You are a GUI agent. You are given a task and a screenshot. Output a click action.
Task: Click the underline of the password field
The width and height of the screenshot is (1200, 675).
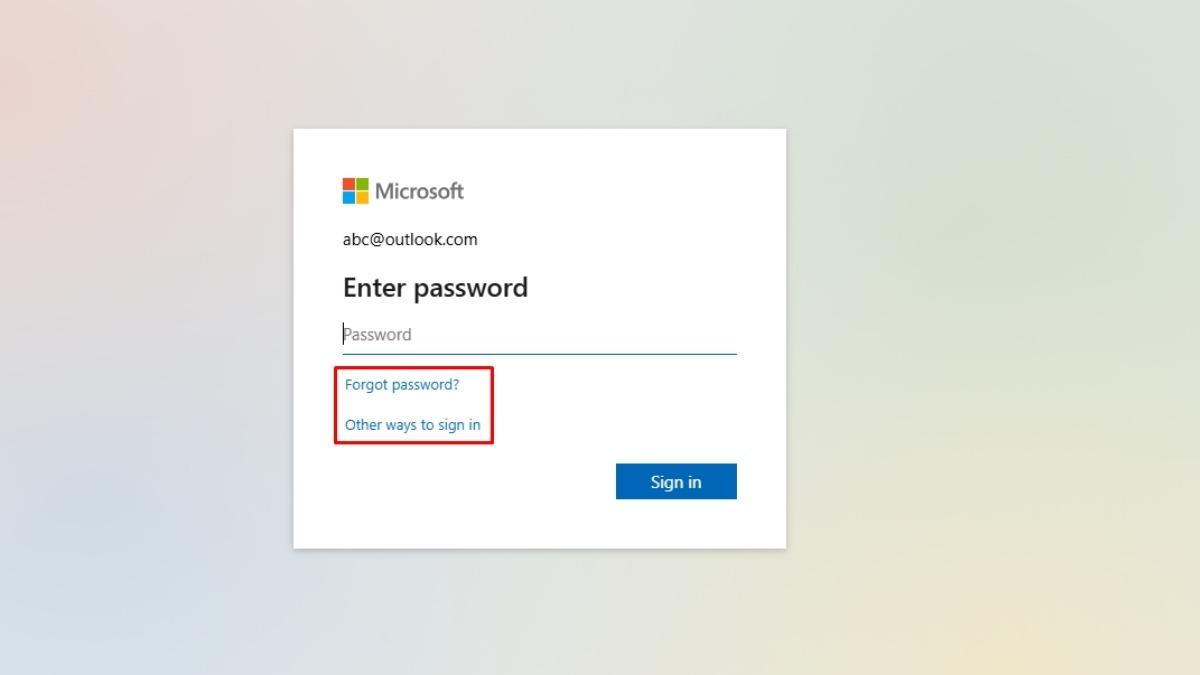(x=540, y=354)
